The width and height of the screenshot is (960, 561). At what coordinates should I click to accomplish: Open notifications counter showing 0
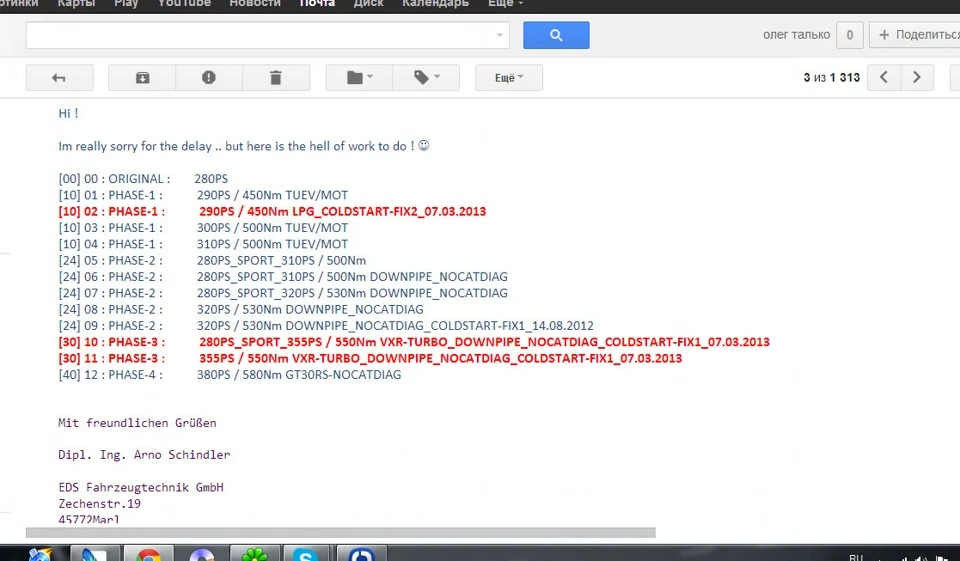(x=850, y=35)
